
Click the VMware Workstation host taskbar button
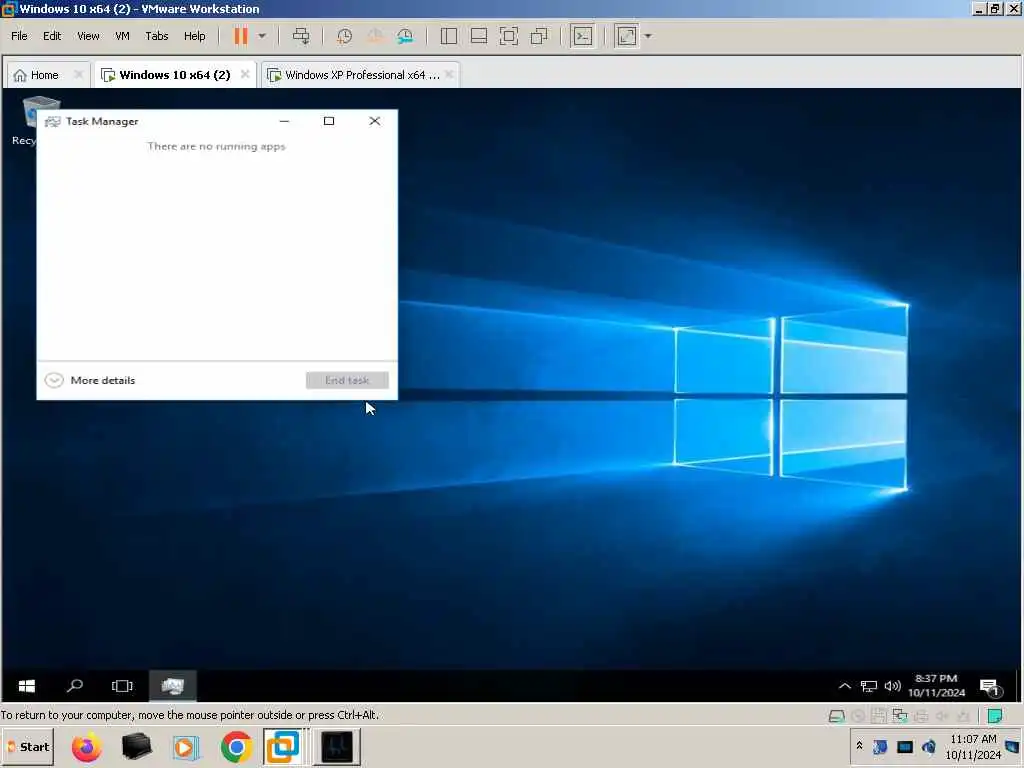[x=283, y=746]
